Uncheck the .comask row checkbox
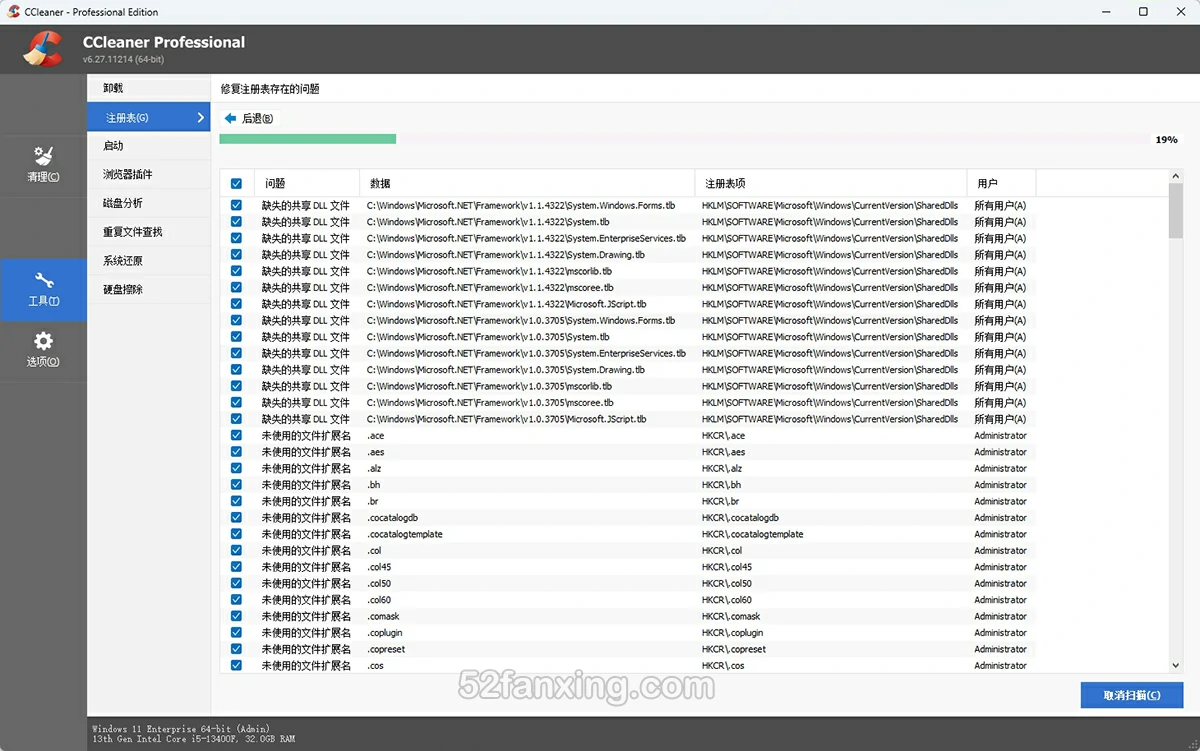1200x751 pixels. click(x=236, y=616)
